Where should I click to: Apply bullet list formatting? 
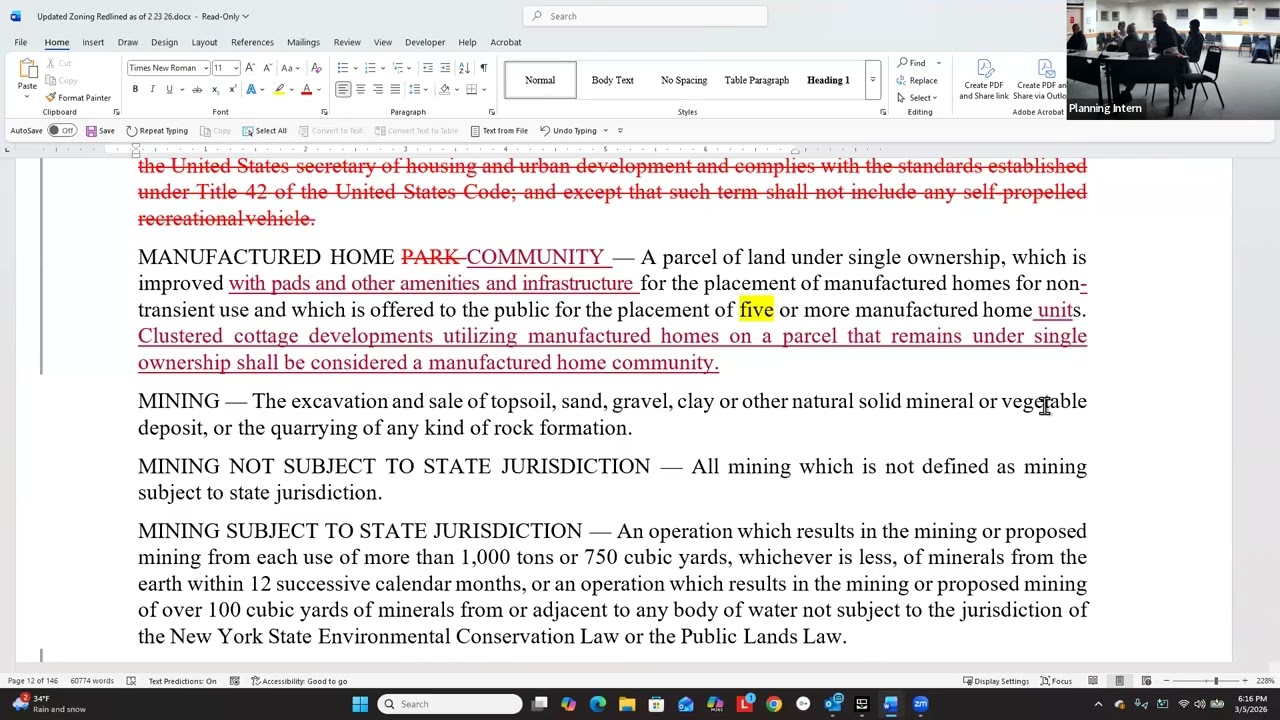click(x=342, y=68)
